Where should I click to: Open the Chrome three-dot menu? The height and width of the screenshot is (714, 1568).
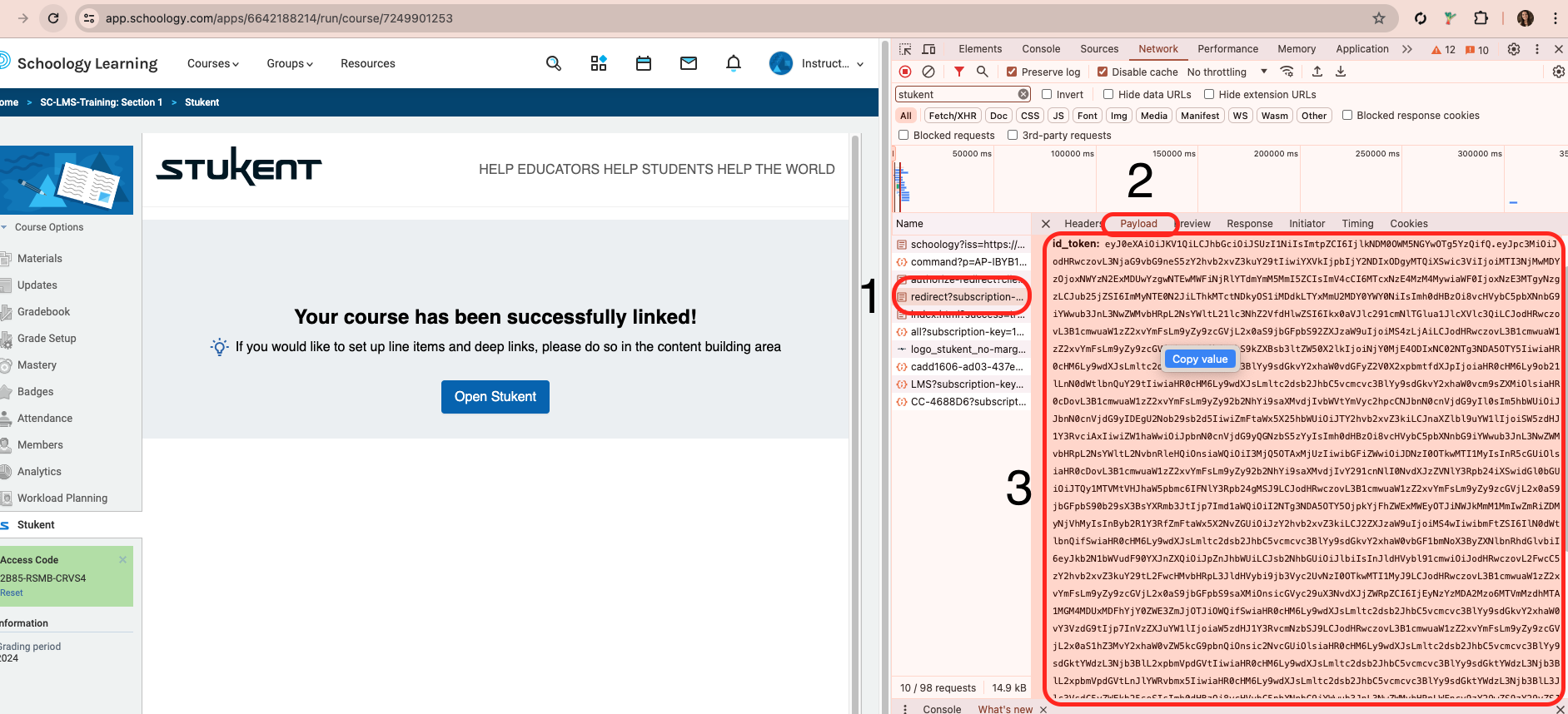point(1555,18)
